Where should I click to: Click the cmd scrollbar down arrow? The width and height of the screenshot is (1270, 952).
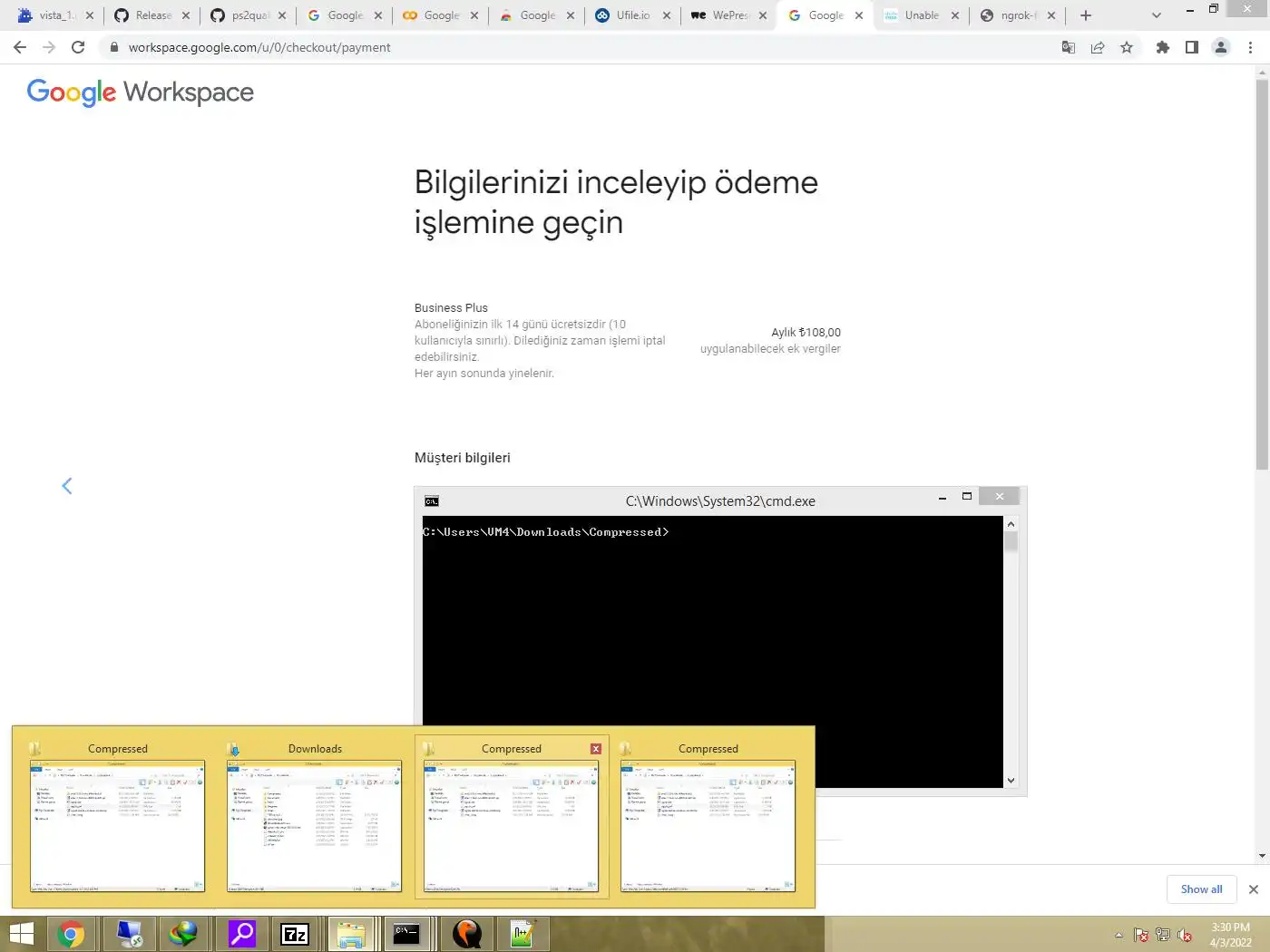tap(1011, 781)
